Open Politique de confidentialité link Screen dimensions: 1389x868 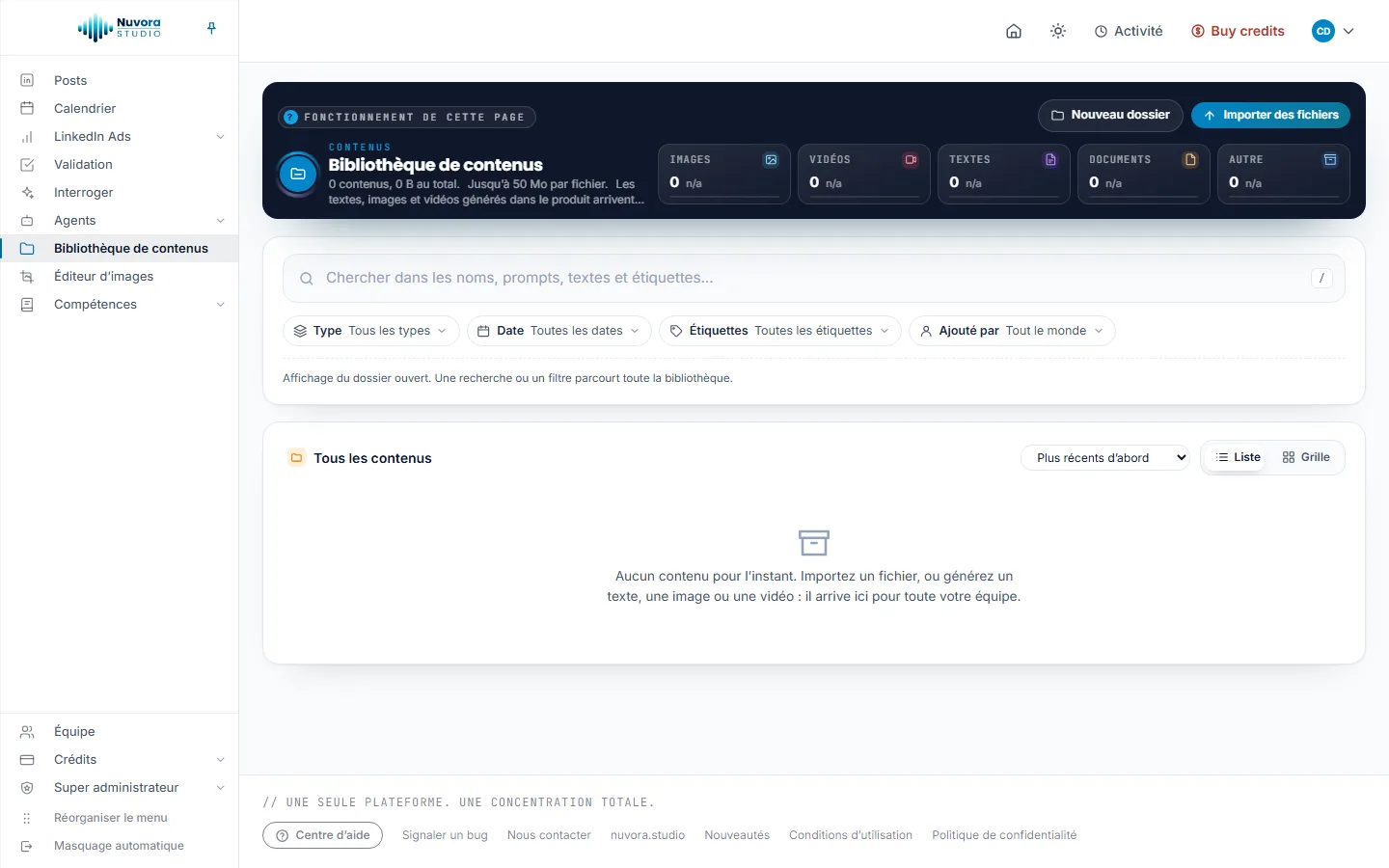pos(1004,835)
